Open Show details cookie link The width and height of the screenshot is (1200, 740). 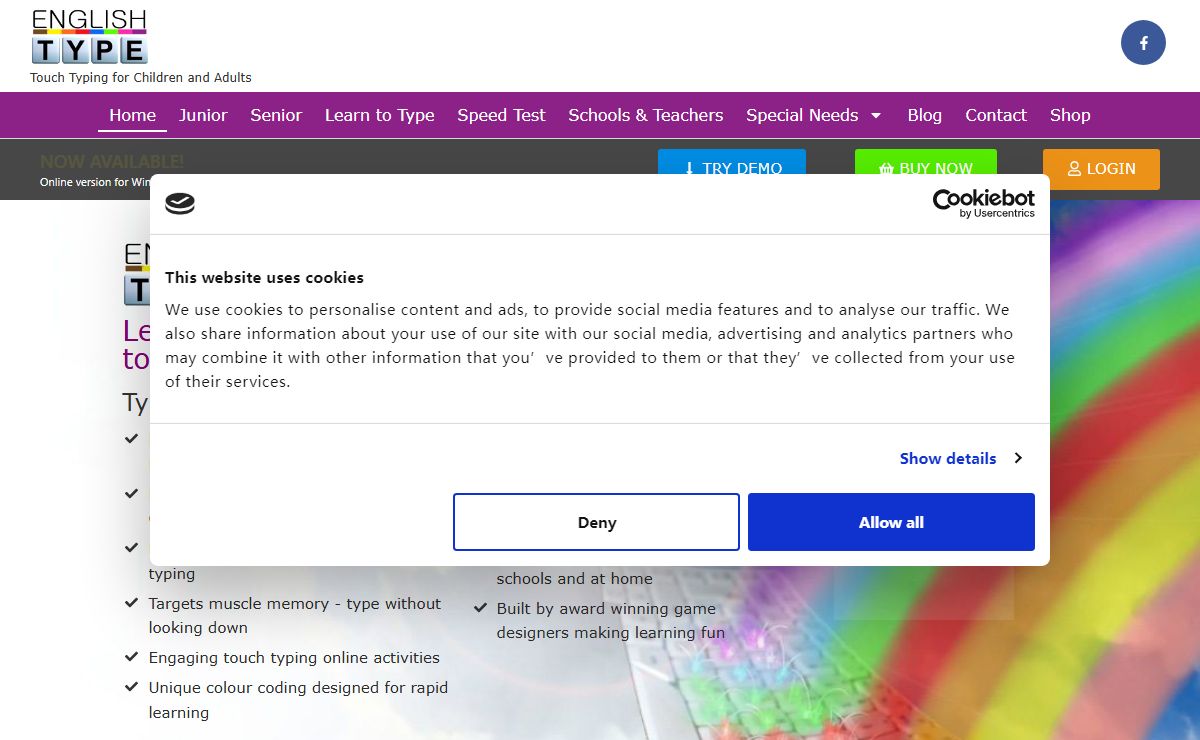click(x=948, y=458)
